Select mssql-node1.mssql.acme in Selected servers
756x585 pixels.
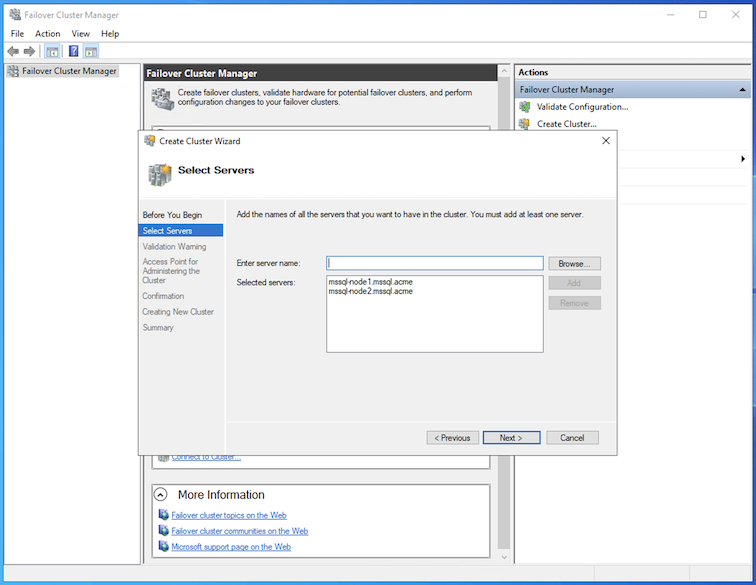pos(370,282)
